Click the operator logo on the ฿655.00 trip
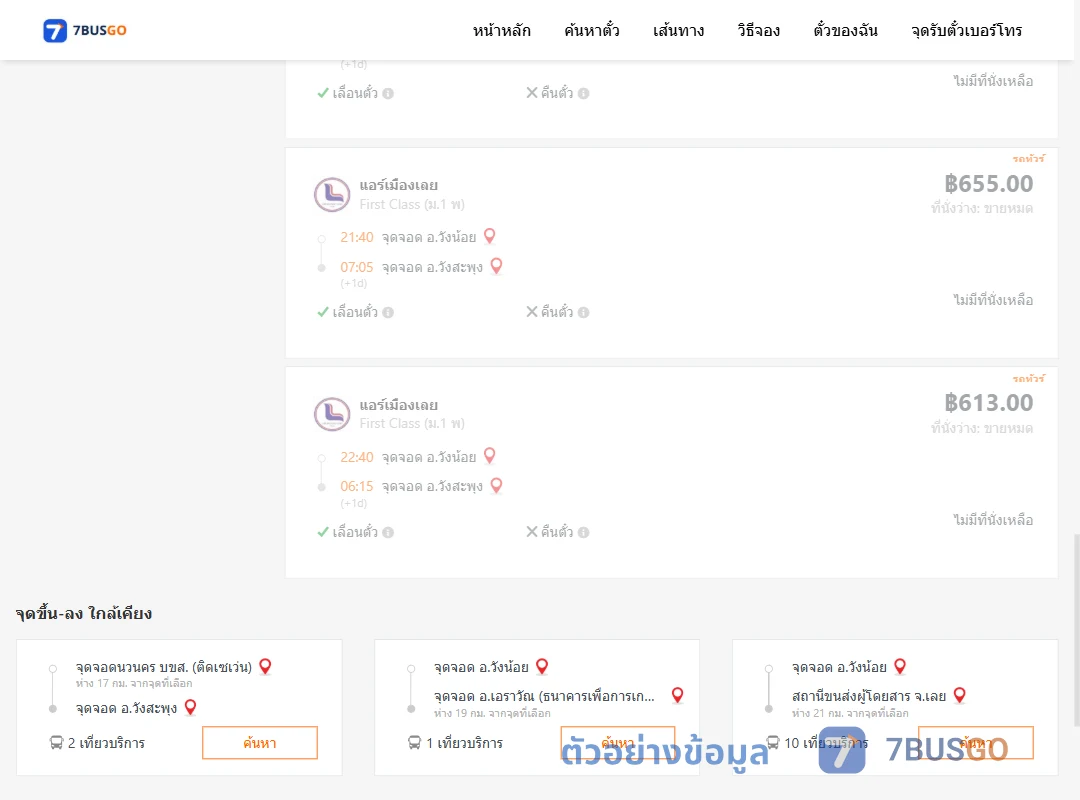Image resolution: width=1080 pixels, height=800 pixels. coord(332,194)
